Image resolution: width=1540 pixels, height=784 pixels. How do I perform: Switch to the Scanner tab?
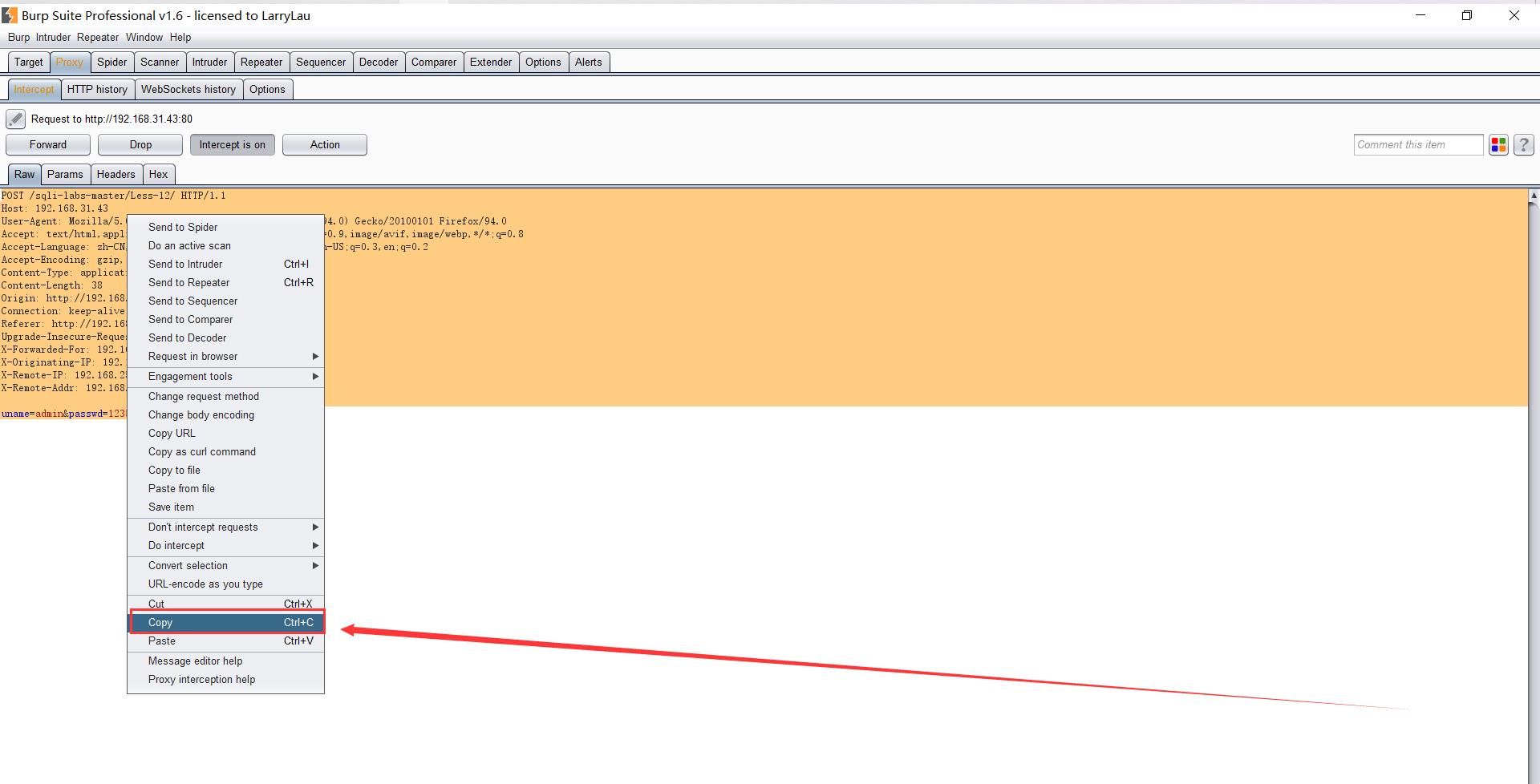coord(160,63)
